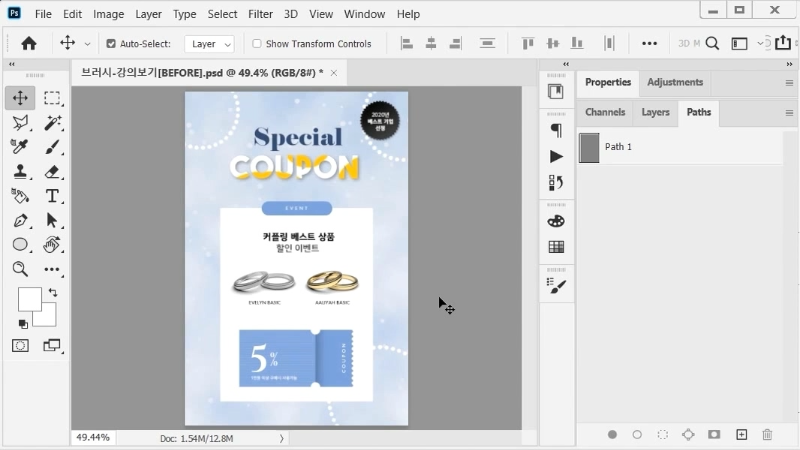Select the Horizontal Type tool

click(52, 196)
